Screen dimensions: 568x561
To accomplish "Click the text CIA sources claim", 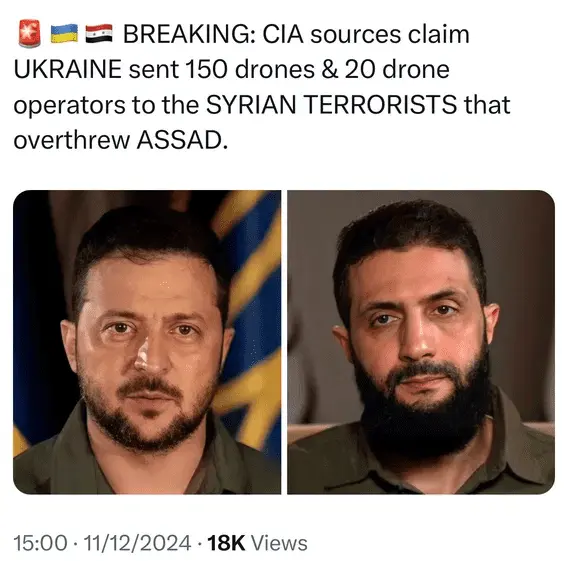I will click(x=366, y=35).
